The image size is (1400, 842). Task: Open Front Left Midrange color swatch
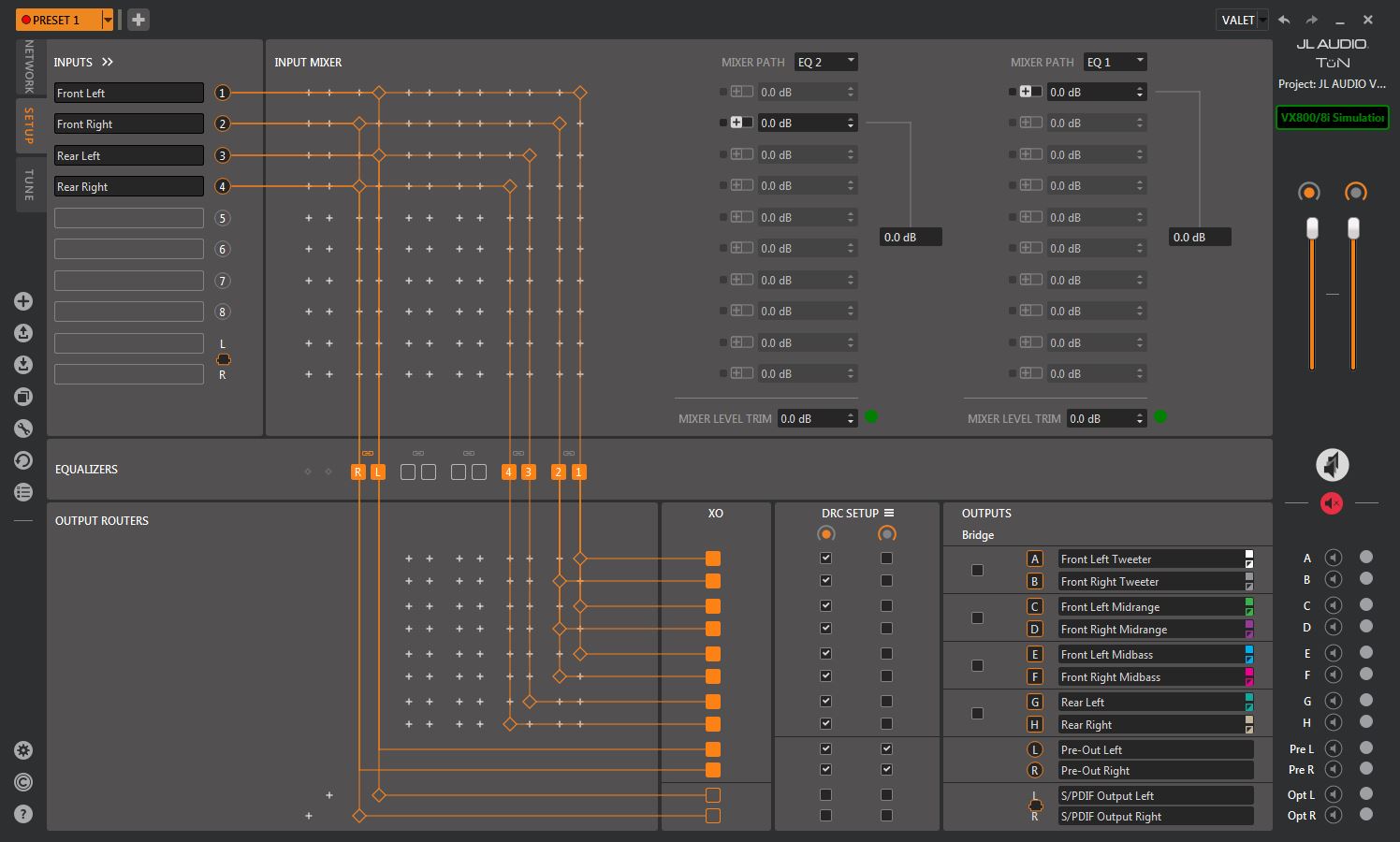coord(1248,606)
